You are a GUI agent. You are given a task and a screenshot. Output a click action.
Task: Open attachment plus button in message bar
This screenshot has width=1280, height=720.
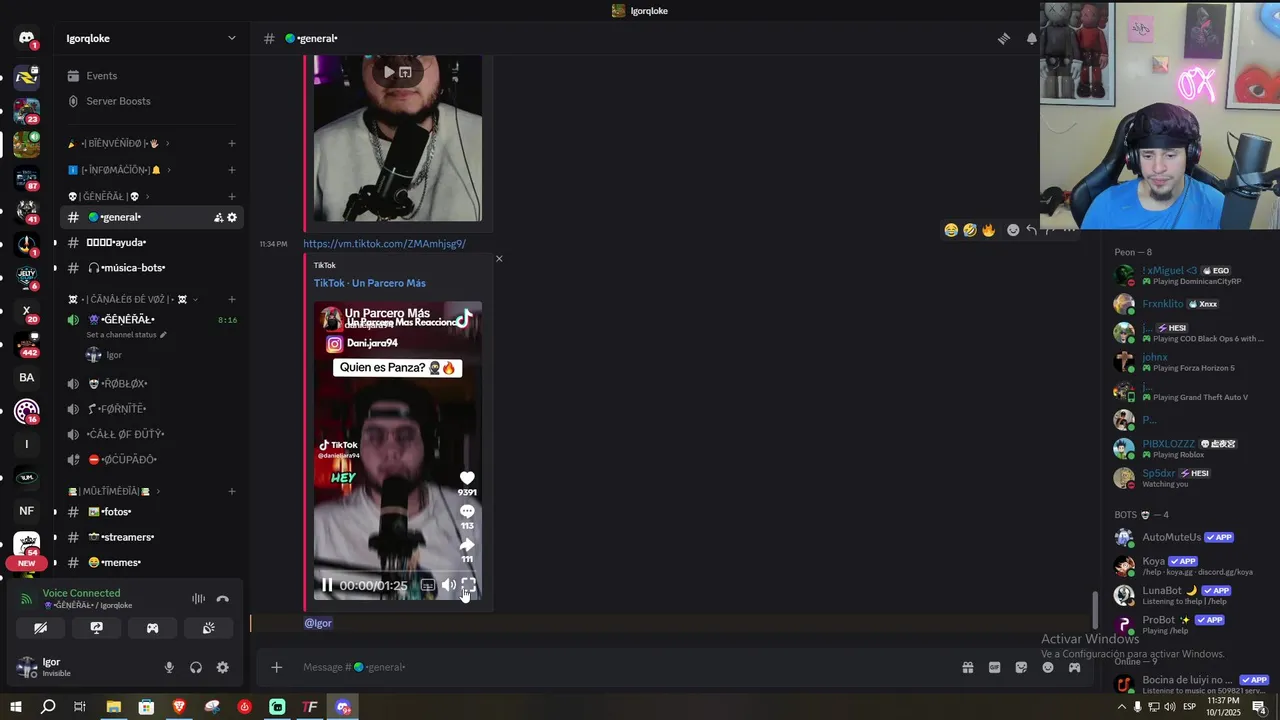click(x=277, y=668)
